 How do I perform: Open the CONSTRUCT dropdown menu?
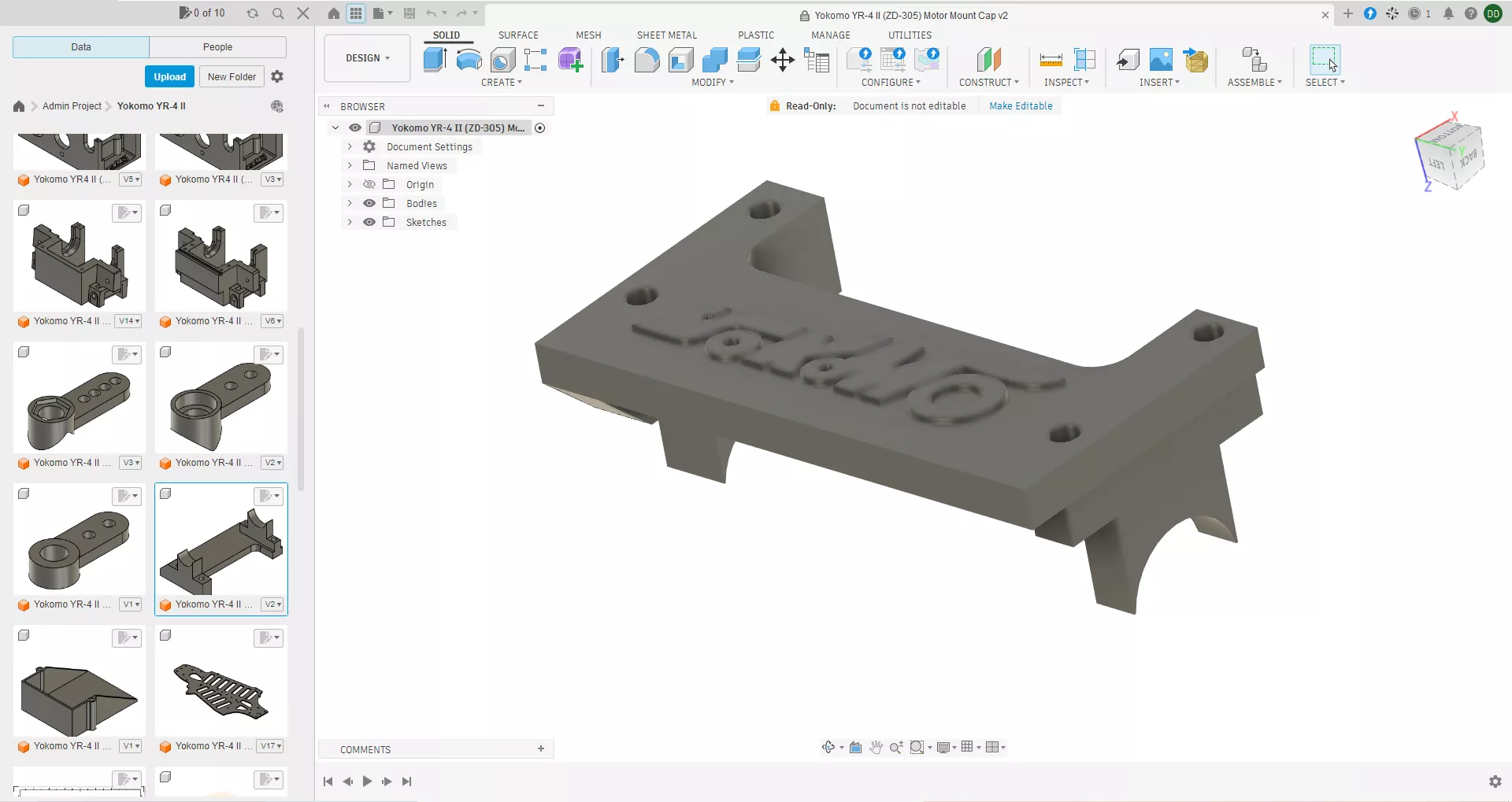coord(988,83)
